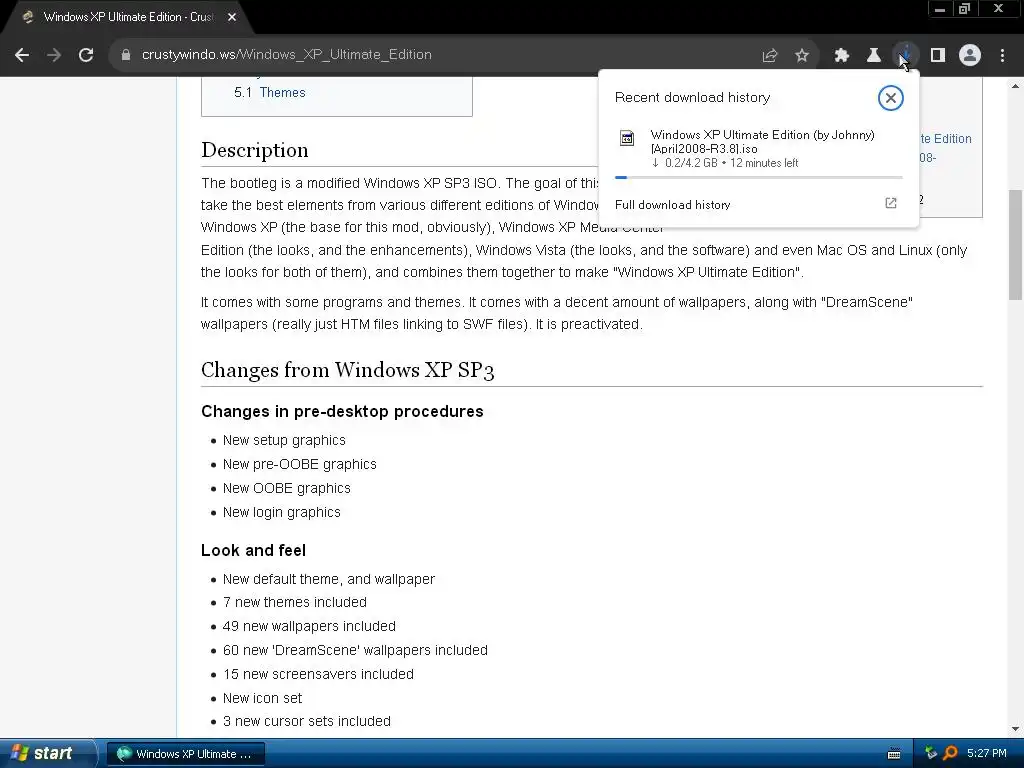Open the Extensions puzzle icon
The width and height of the screenshot is (1024, 768).
coord(841,55)
